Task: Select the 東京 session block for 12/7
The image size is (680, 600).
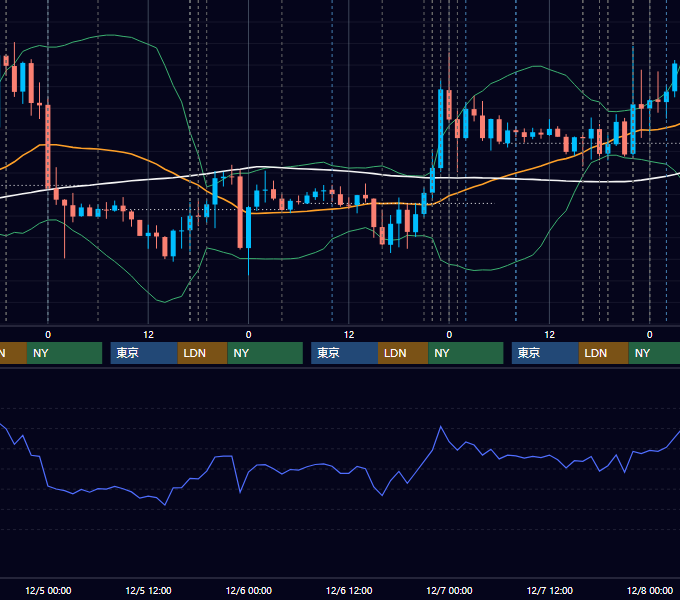Action: 545,353
